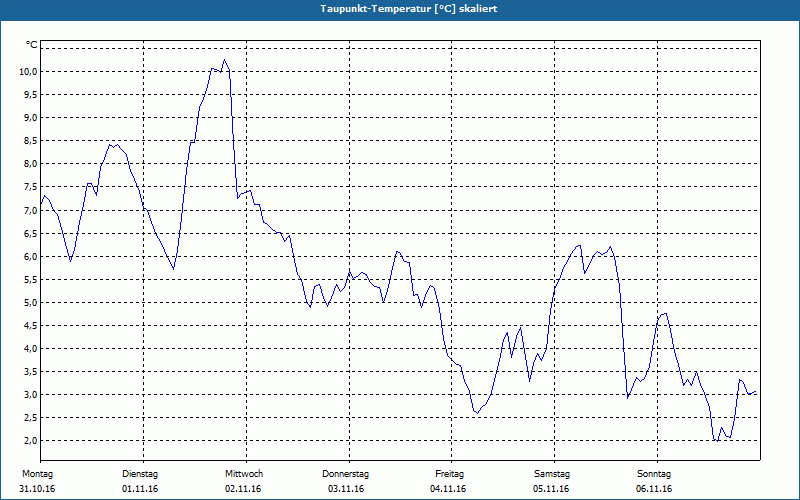This screenshot has width=800, height=500.
Task: Click the 10,0 axis value
Action: [x=28, y=71]
